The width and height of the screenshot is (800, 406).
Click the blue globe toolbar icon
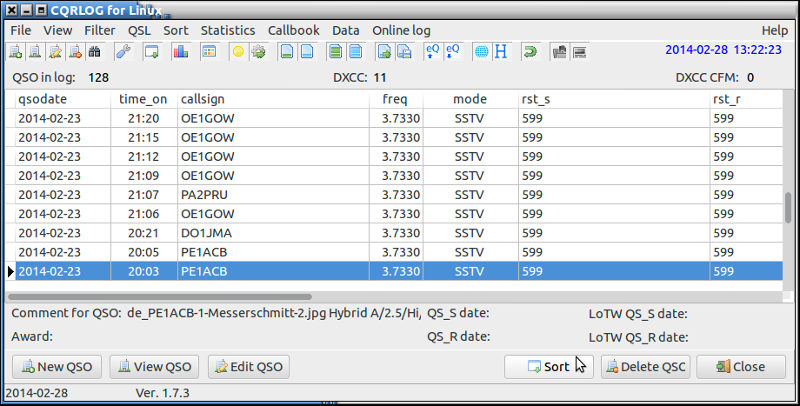pyautogui.click(x=481, y=51)
